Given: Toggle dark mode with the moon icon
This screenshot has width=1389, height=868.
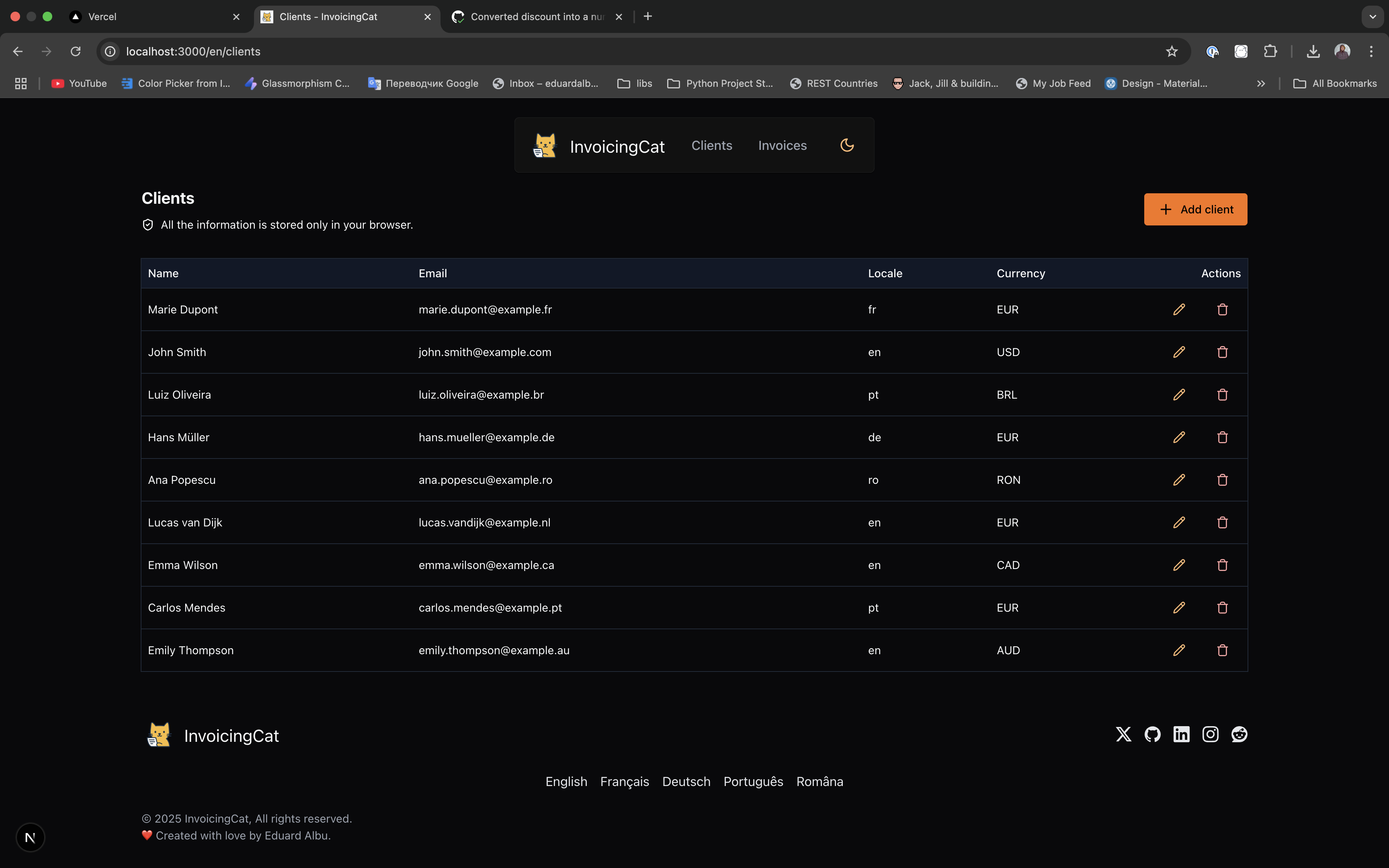Looking at the screenshot, I should [x=847, y=145].
